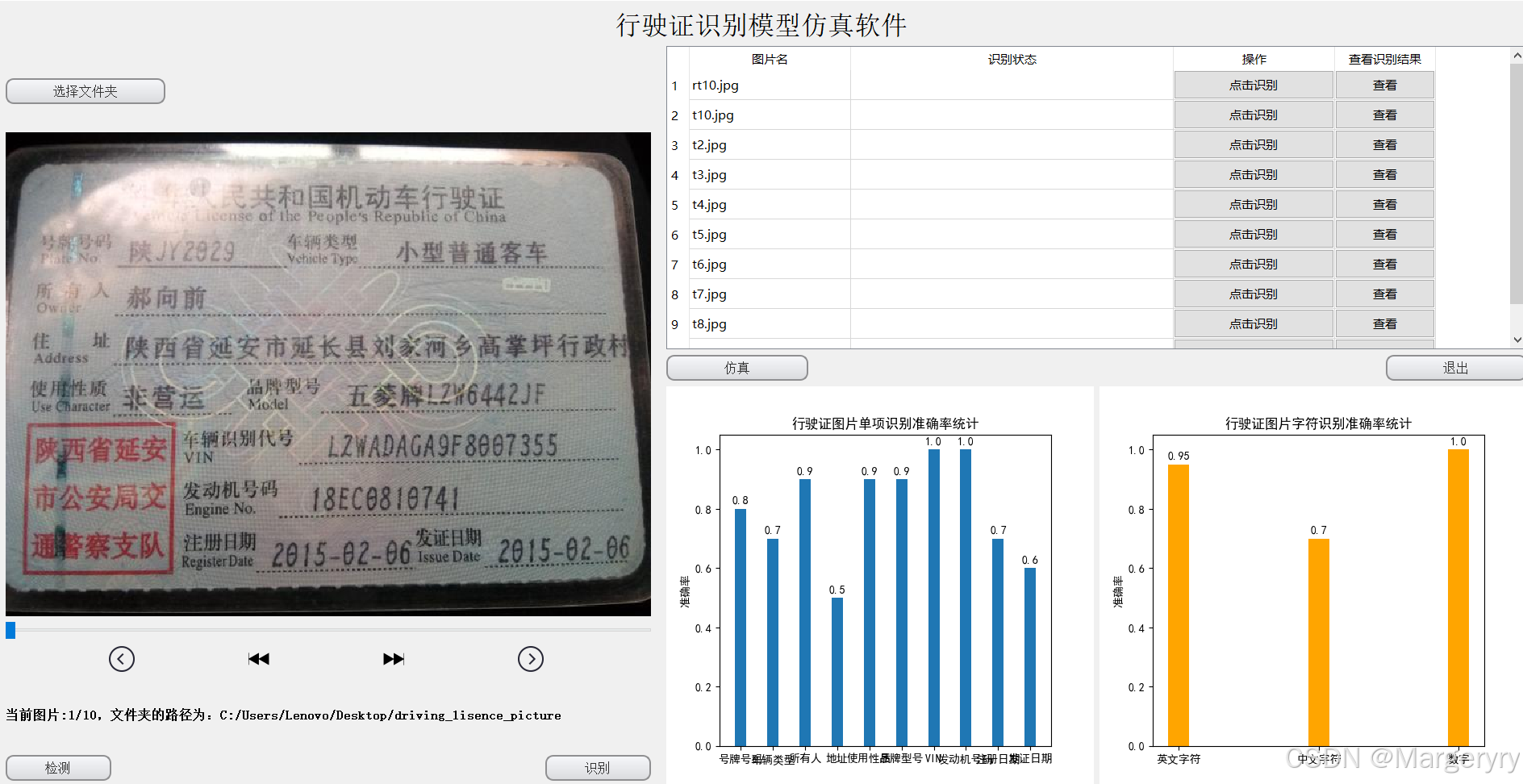Go to the next image using the right arrow
This screenshot has height=784, width=1523.
(x=531, y=658)
